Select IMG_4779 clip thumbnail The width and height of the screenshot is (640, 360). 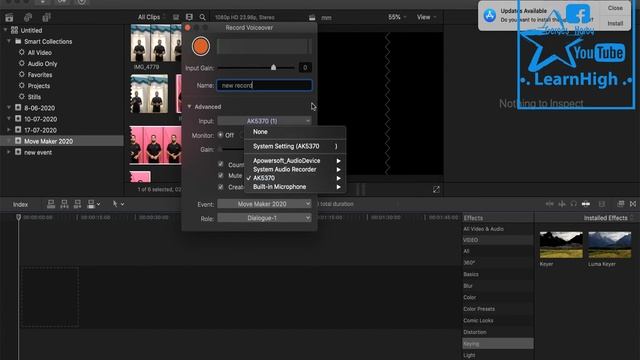(156, 43)
